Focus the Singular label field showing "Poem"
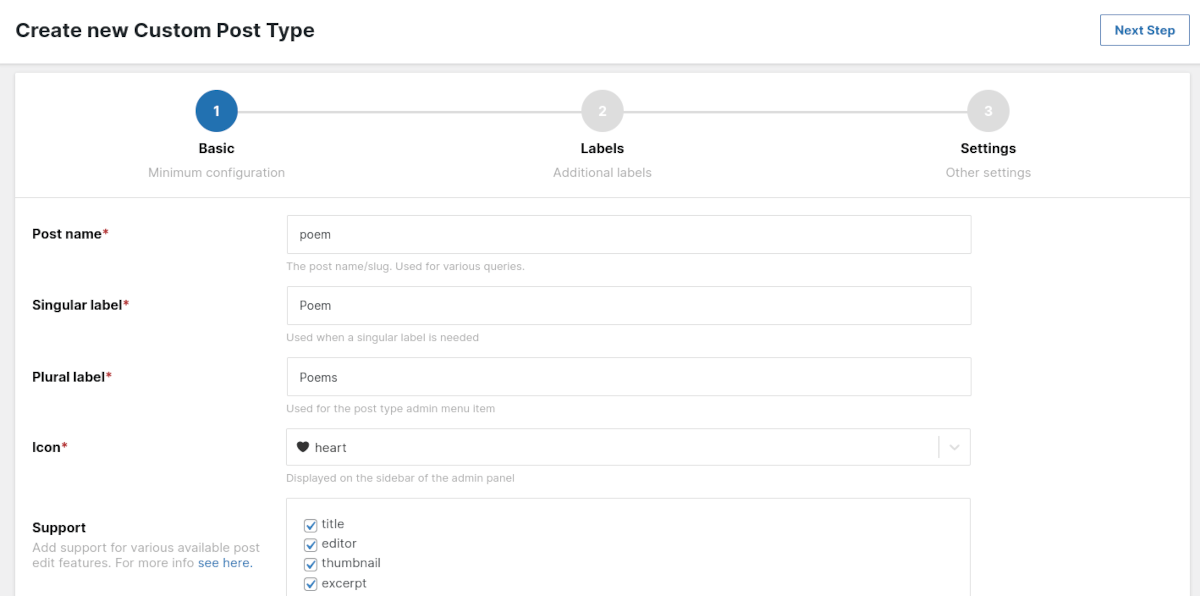The width and height of the screenshot is (1200, 596). pos(628,305)
